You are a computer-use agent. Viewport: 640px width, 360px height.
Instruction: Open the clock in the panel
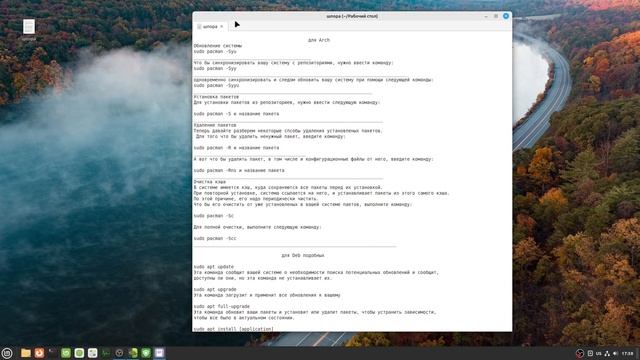coord(627,353)
